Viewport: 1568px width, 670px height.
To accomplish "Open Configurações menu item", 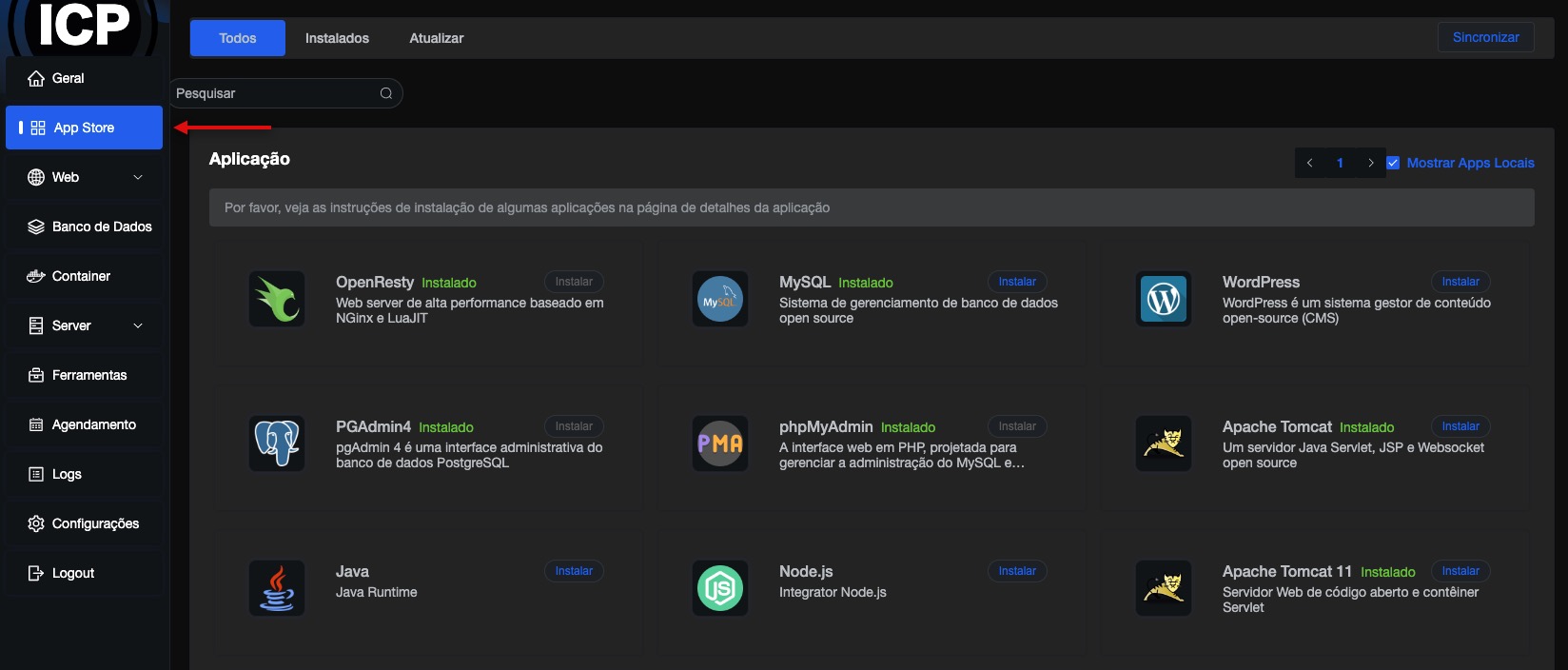I will tap(84, 523).
